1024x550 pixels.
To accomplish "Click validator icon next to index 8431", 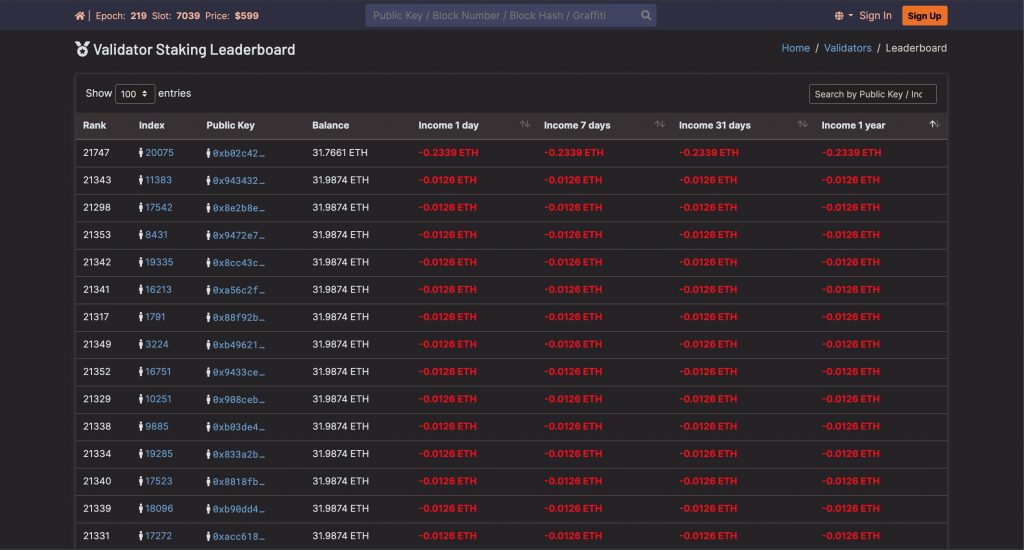I will click(140, 235).
